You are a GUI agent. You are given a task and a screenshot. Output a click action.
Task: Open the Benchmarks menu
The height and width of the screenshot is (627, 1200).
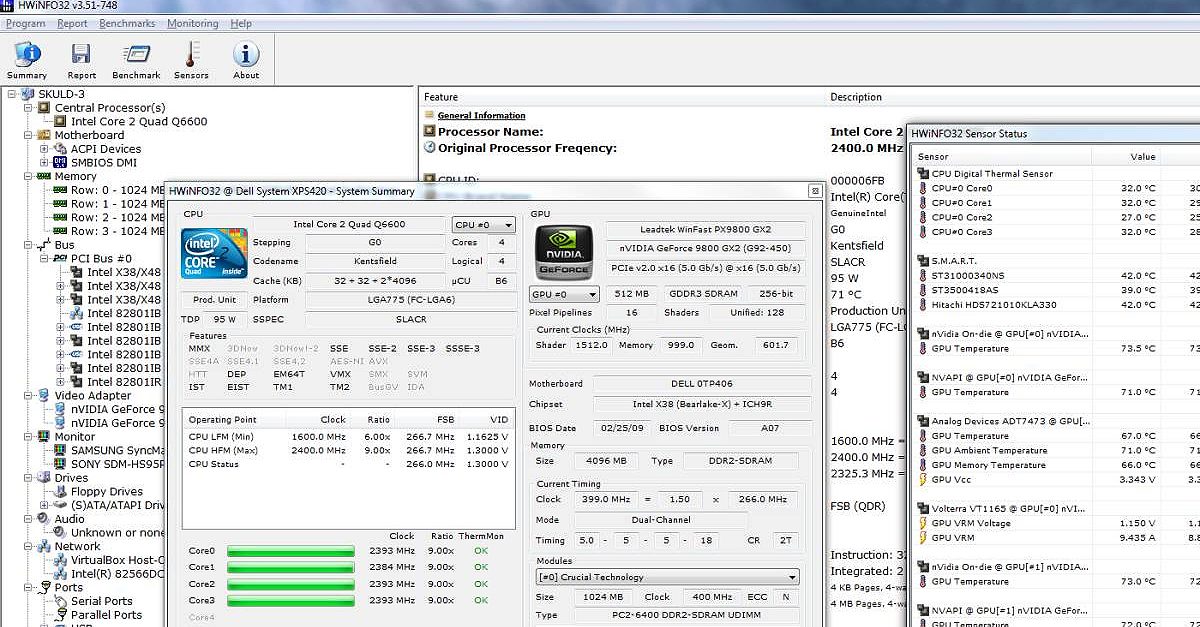(126, 23)
